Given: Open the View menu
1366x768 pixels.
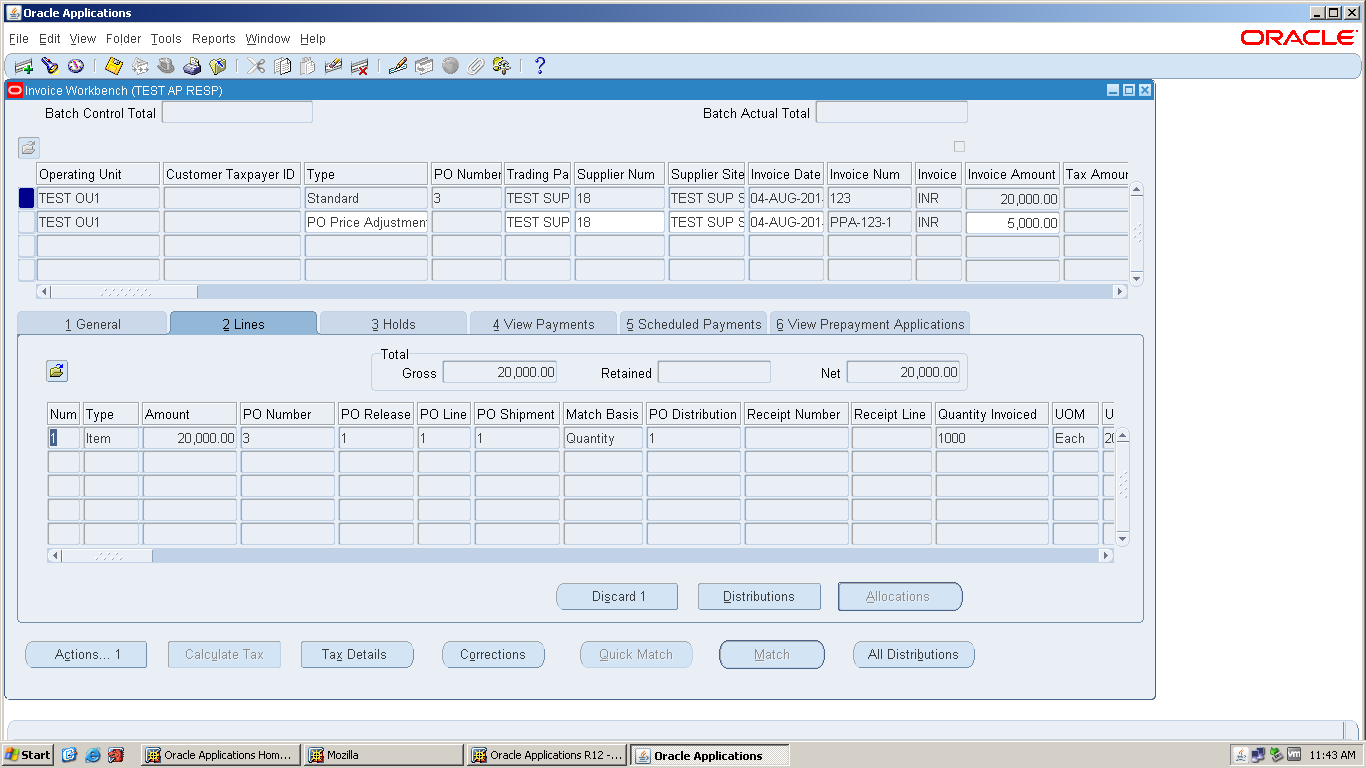Looking at the screenshot, I should 83,39.
